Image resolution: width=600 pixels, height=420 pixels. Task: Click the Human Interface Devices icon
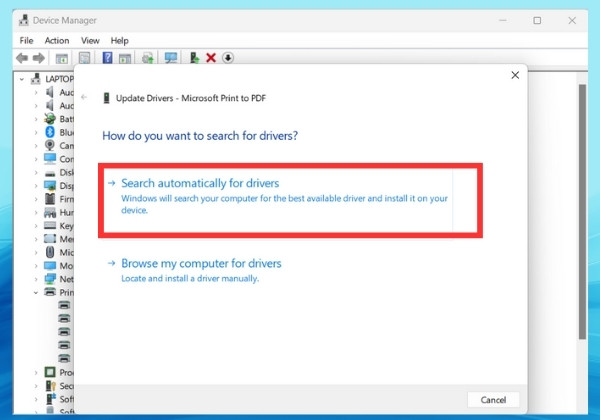point(50,212)
